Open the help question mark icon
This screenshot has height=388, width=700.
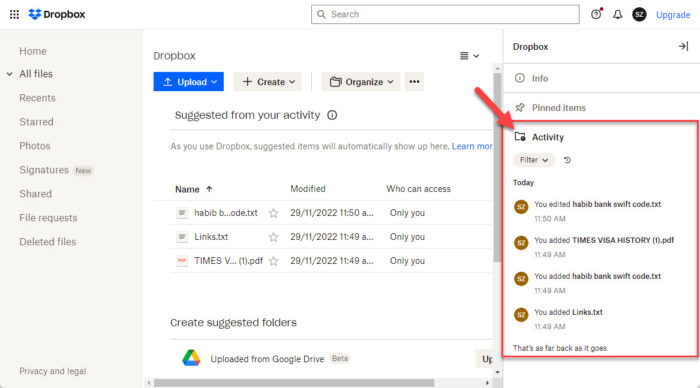click(x=596, y=14)
